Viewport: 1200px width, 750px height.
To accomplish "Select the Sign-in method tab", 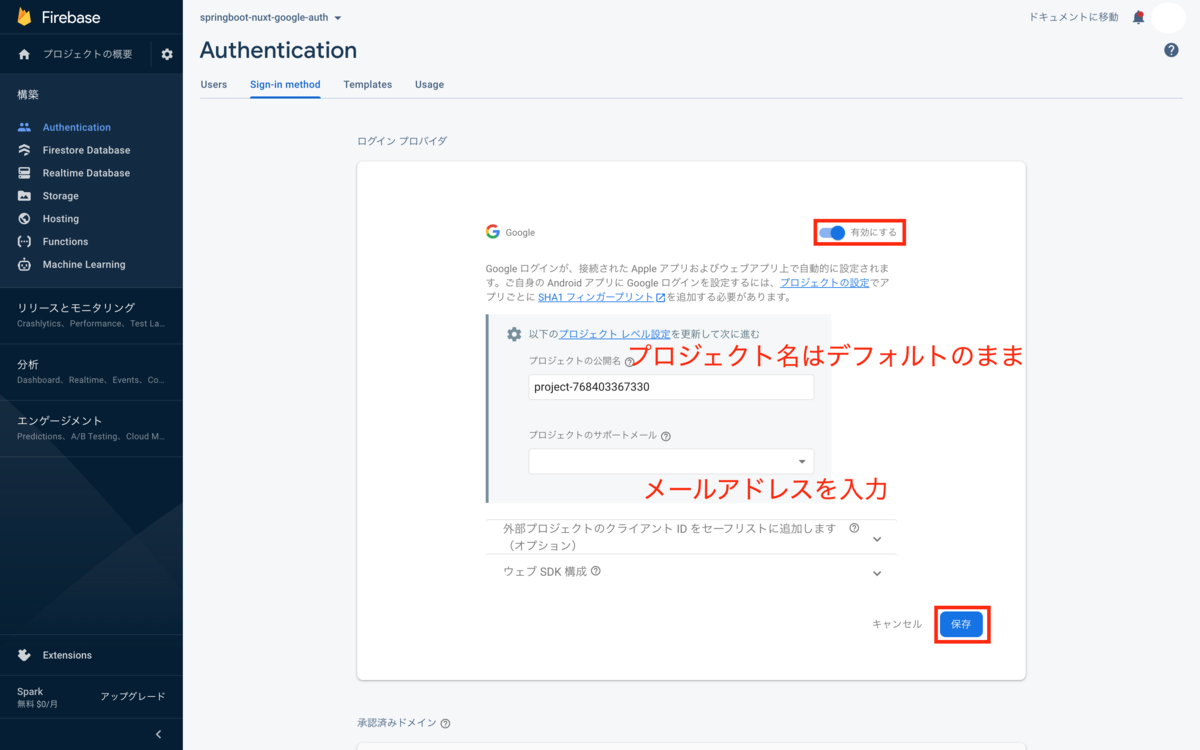I will click(285, 85).
